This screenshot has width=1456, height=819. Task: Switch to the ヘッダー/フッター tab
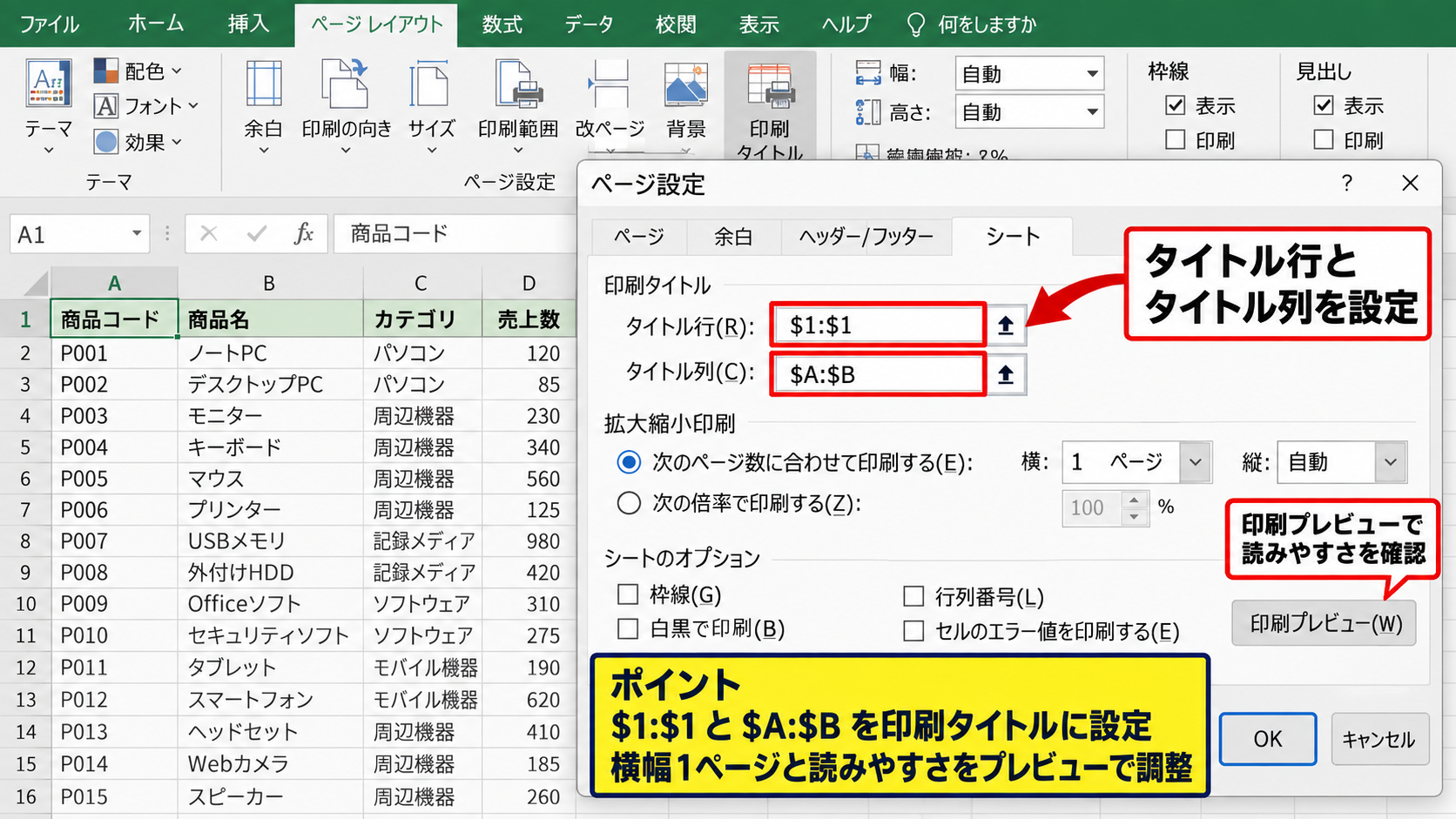click(x=866, y=236)
